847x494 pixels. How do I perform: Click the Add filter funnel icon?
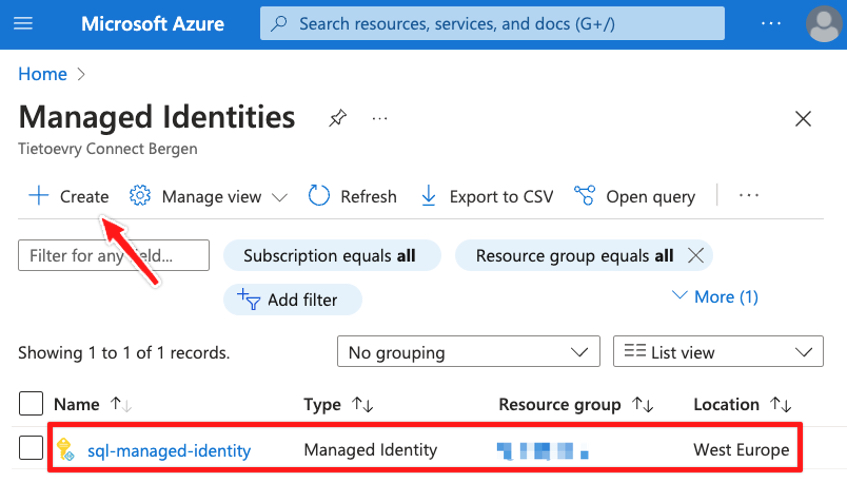tap(249, 299)
